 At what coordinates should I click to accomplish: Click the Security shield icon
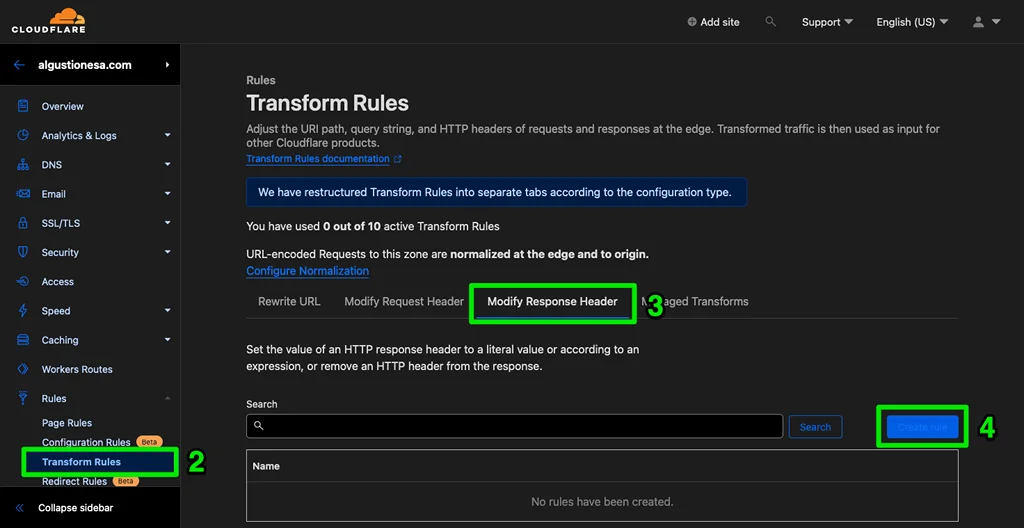[x=23, y=252]
